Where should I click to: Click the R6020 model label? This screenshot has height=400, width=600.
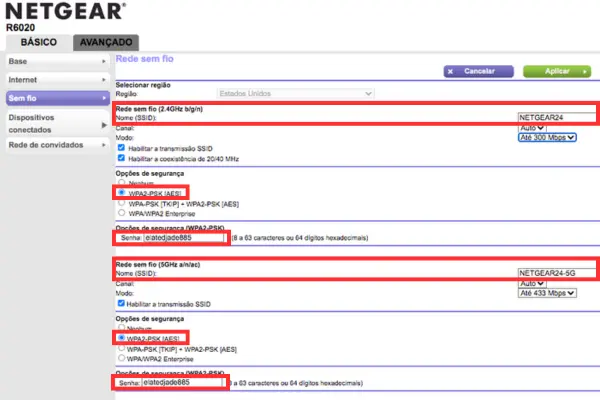coord(20,28)
